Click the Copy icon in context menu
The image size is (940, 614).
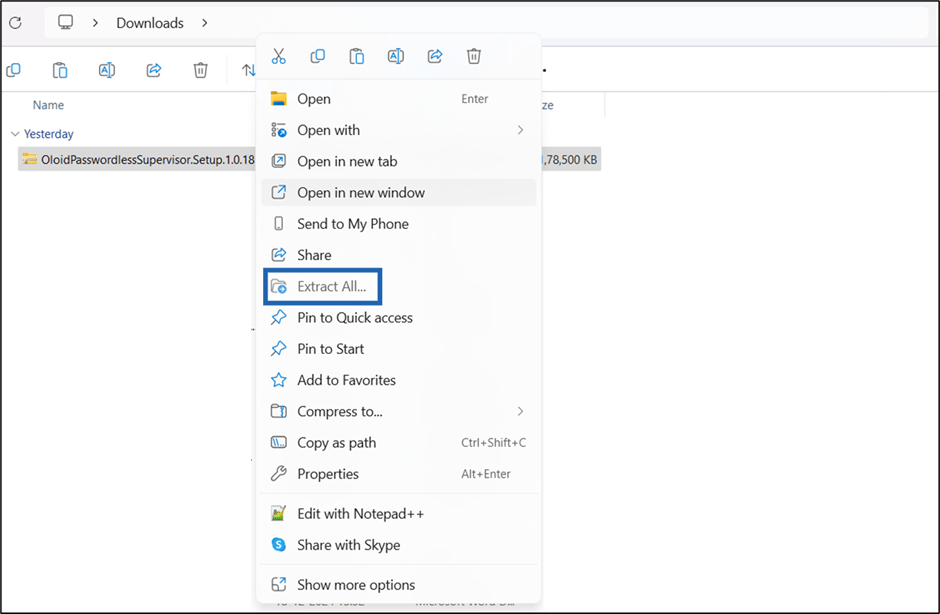[318, 56]
